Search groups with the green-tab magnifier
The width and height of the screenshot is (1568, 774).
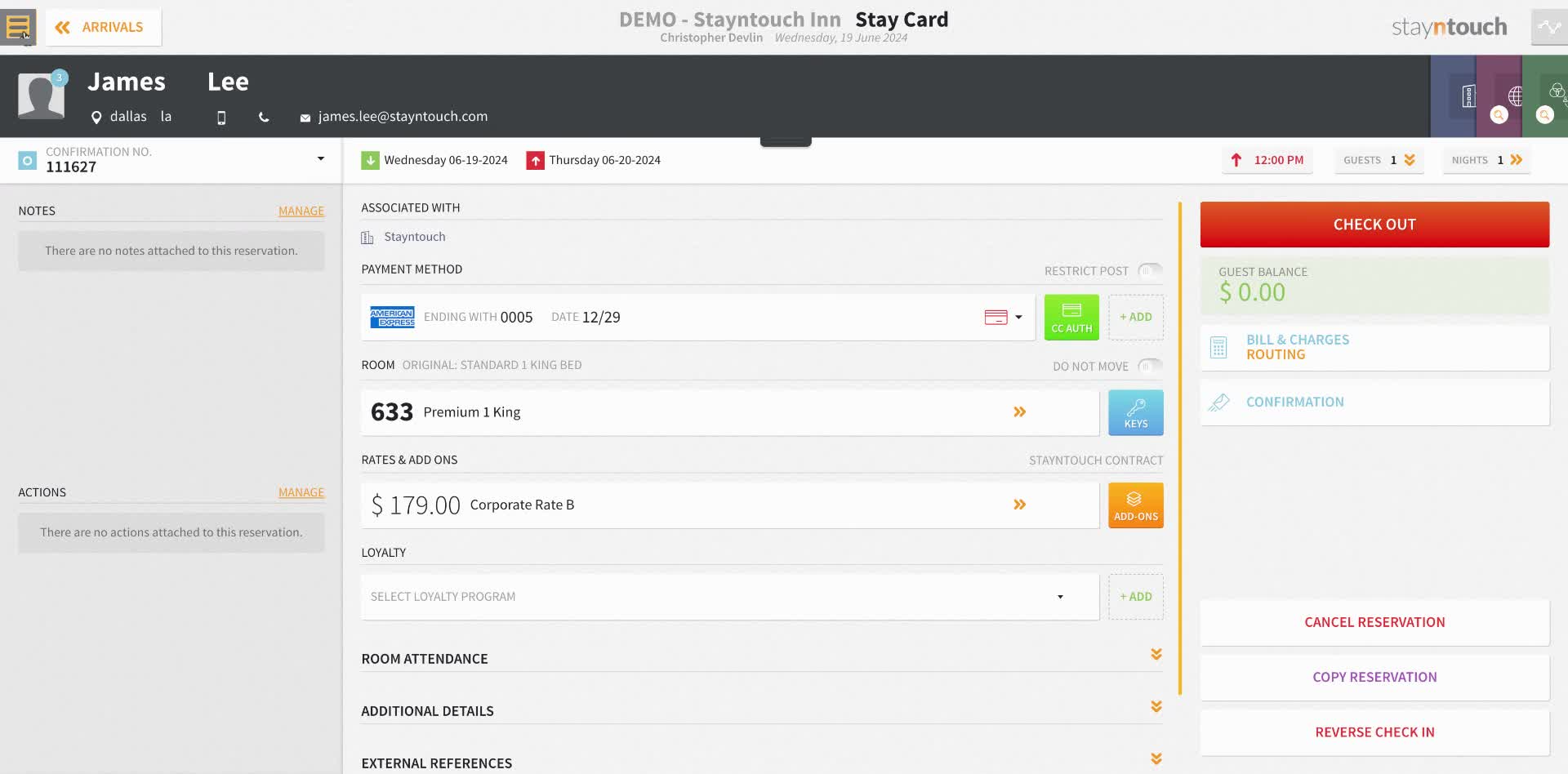(x=1545, y=115)
